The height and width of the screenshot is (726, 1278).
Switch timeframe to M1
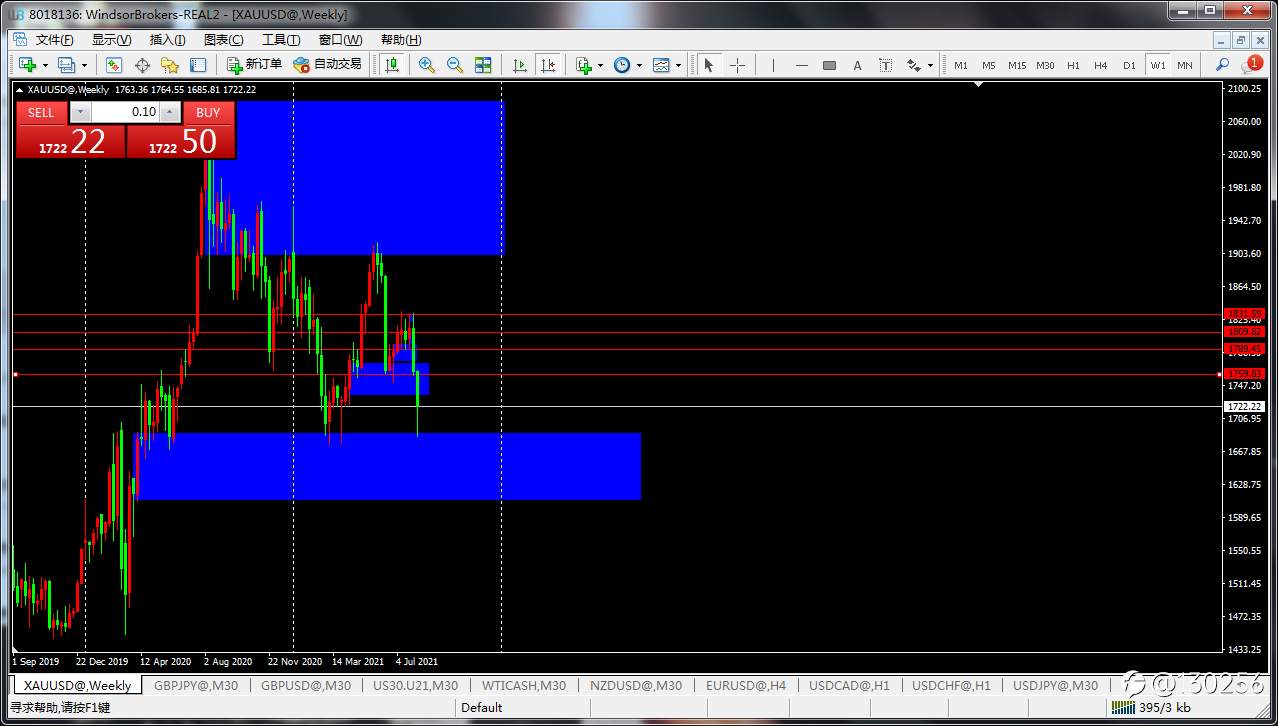tap(961, 65)
